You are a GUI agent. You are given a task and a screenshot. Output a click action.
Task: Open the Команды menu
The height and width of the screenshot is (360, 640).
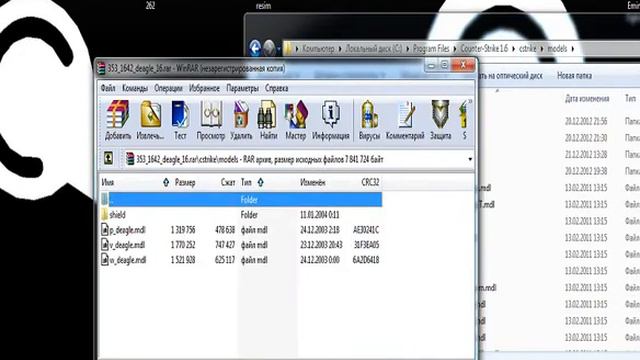[135, 88]
